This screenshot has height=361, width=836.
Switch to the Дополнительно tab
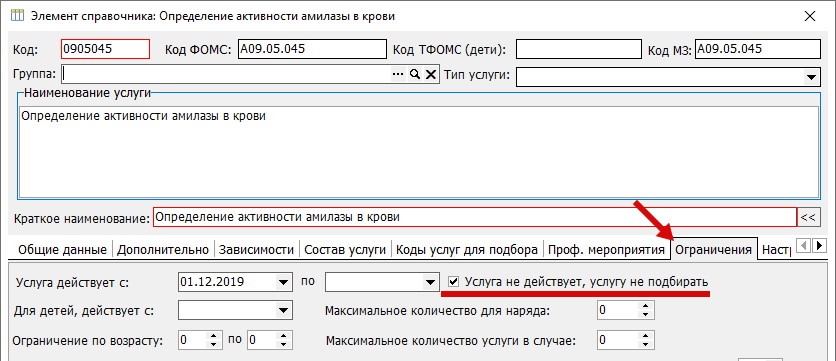pos(164,250)
